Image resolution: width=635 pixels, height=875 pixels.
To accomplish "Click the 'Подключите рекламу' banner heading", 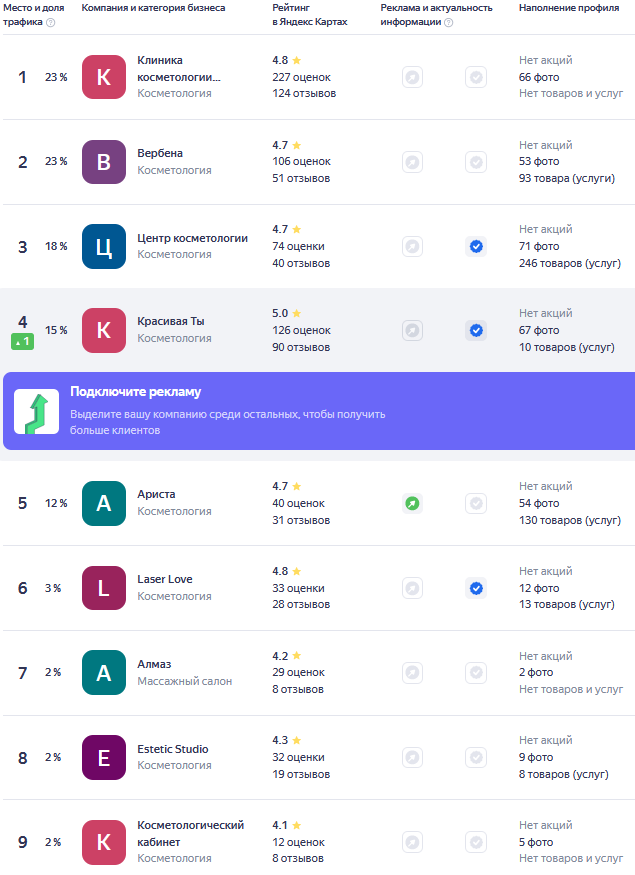I will (x=136, y=392).
